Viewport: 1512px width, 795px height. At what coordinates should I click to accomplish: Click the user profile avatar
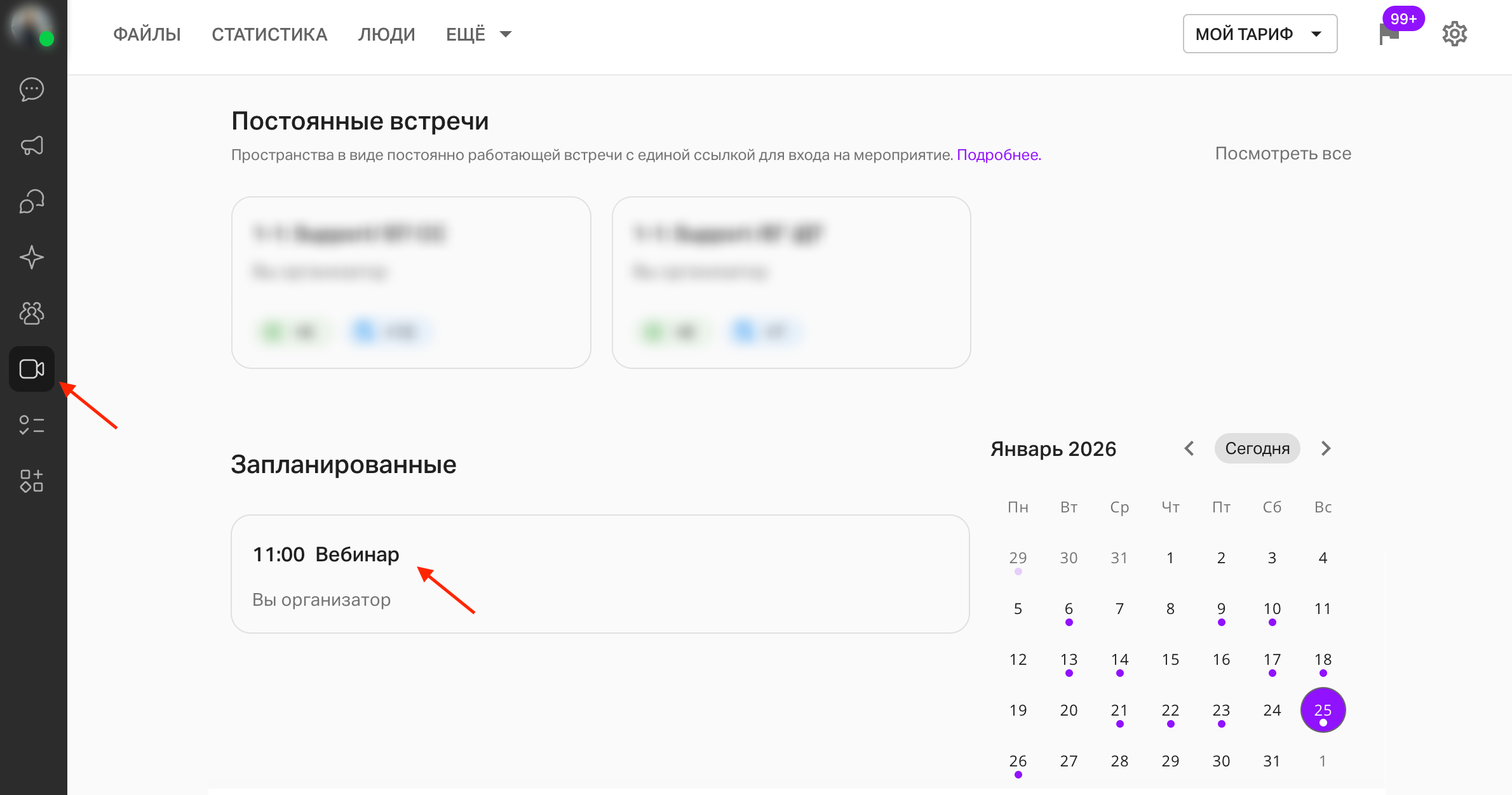30,25
